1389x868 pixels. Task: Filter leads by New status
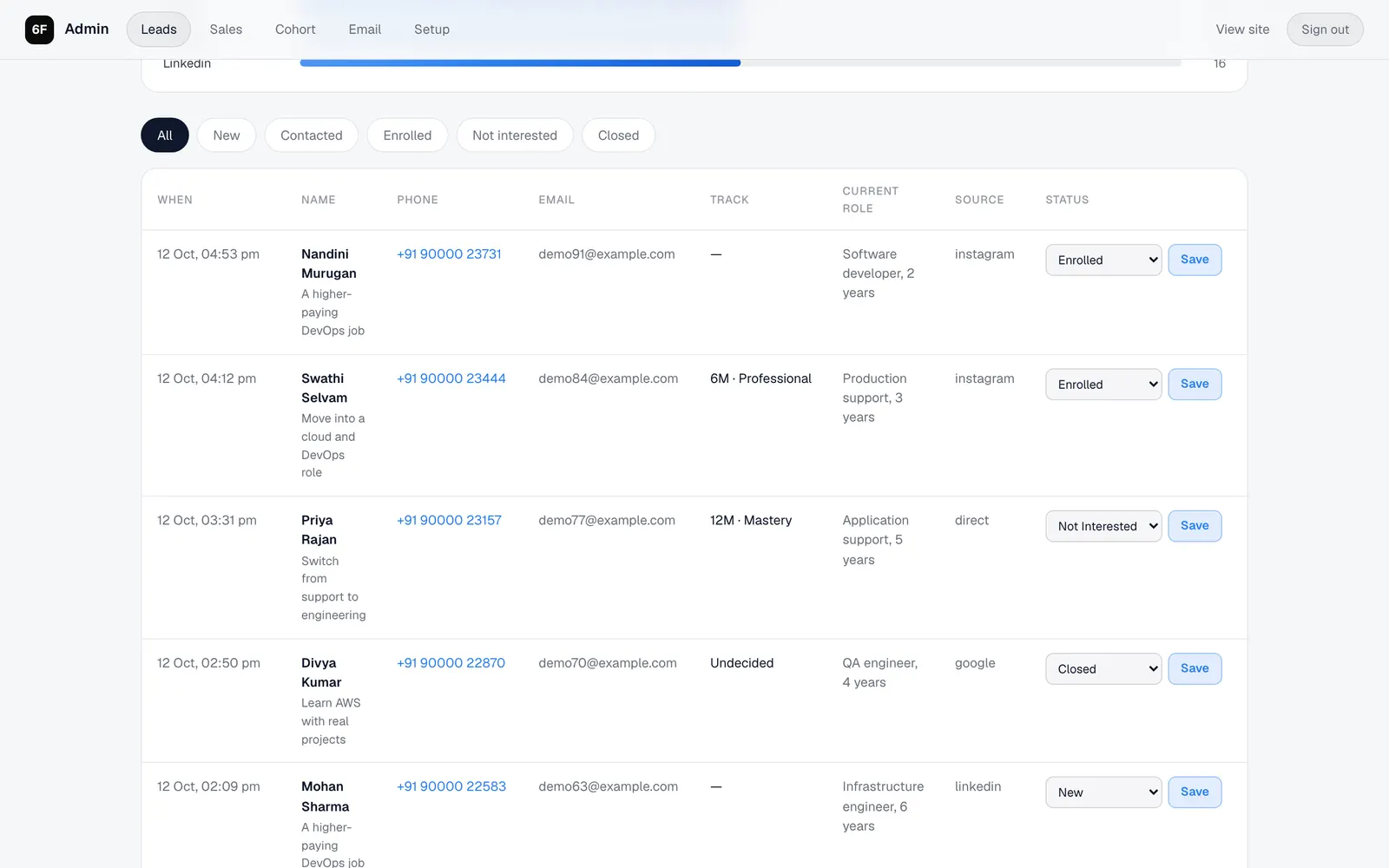click(x=227, y=135)
